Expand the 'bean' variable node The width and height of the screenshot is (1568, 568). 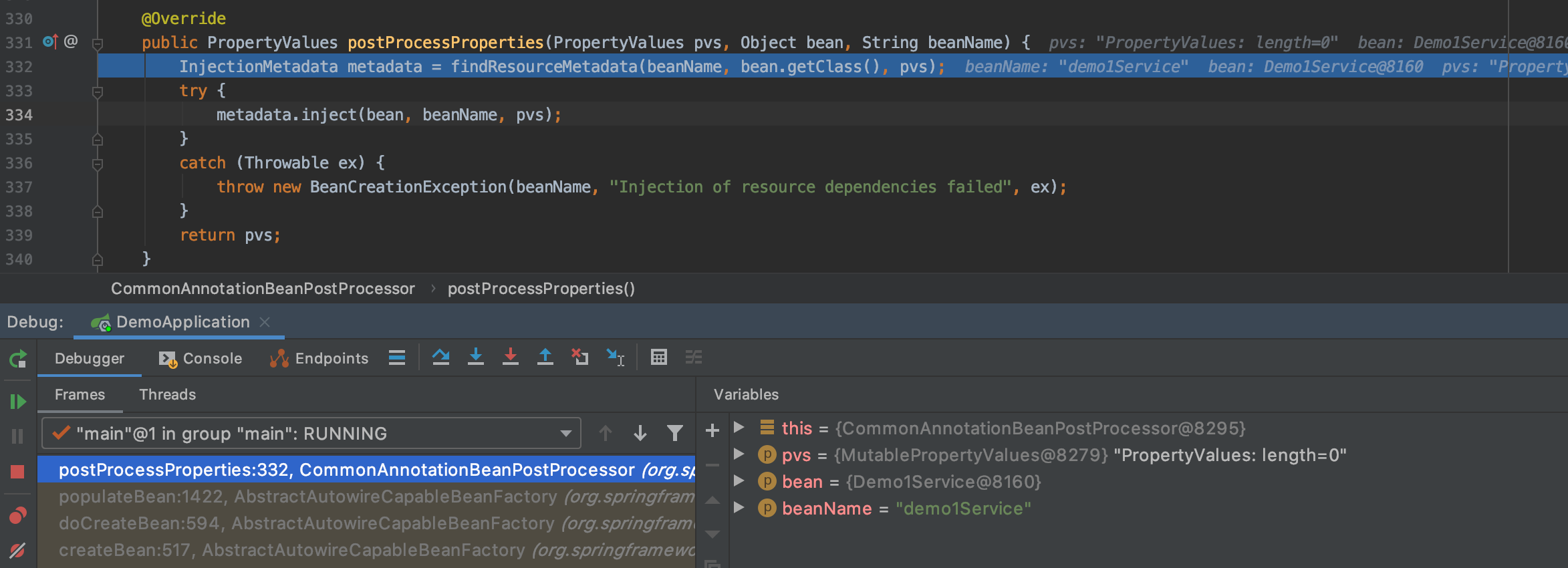739,481
